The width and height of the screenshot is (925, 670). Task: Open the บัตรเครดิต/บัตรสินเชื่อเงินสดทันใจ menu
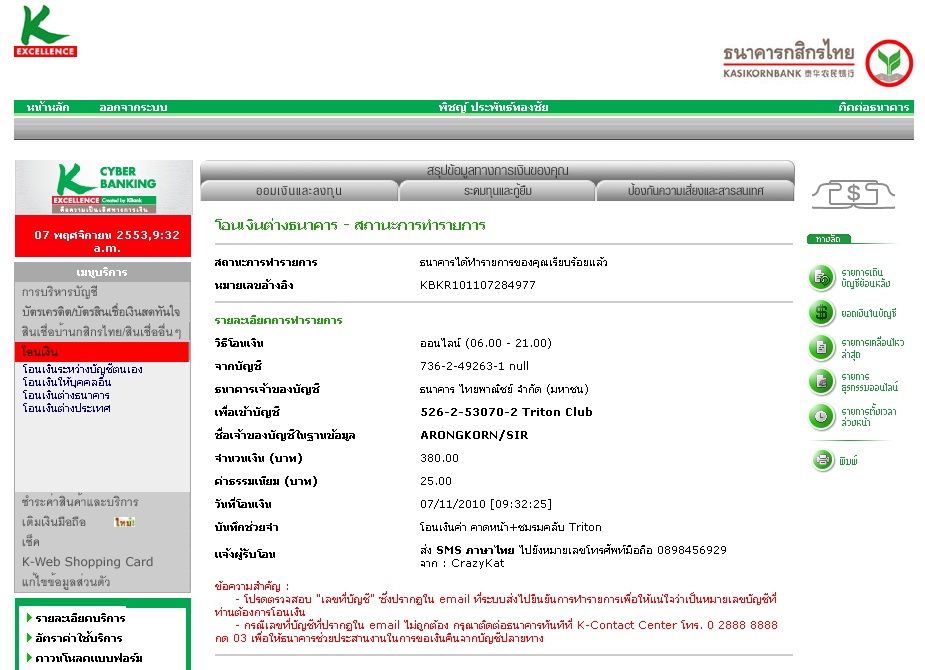point(101,311)
